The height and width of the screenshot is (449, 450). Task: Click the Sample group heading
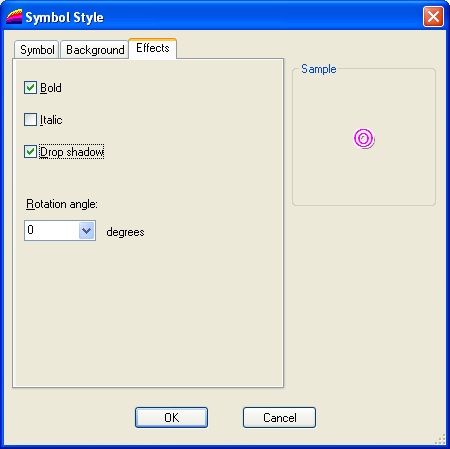319,69
